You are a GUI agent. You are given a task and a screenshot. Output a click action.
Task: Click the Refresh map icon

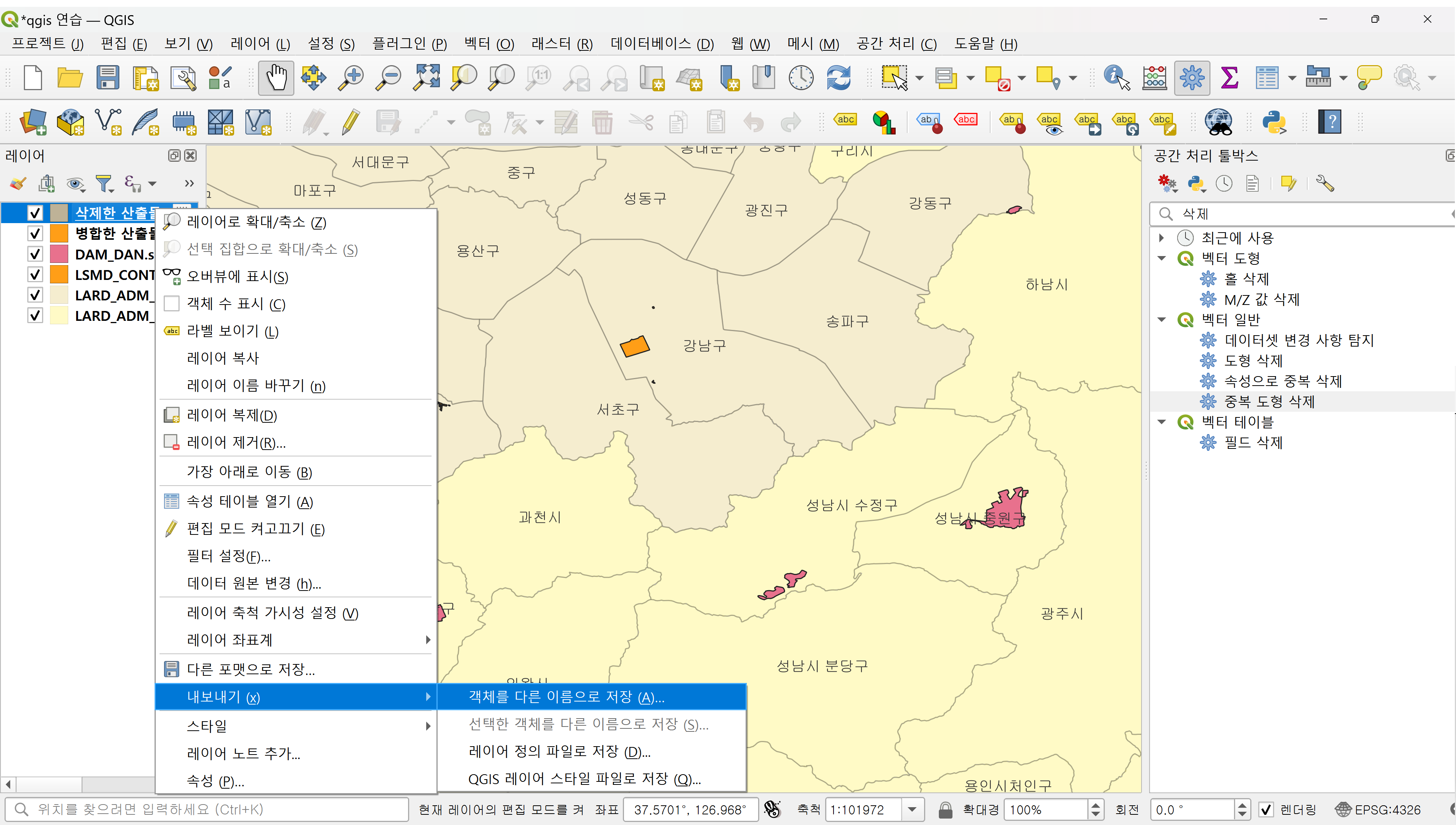tap(838, 78)
